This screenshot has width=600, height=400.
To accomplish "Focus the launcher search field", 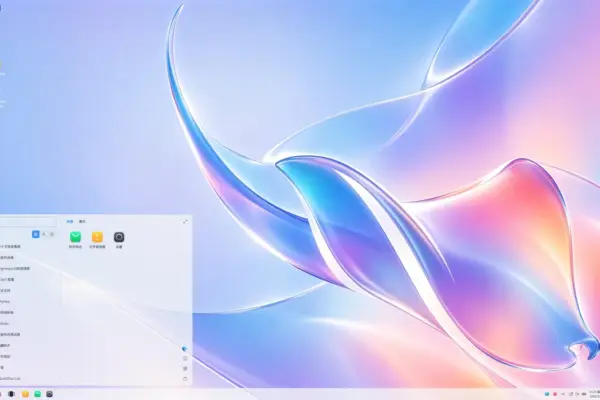I will tap(28, 222).
